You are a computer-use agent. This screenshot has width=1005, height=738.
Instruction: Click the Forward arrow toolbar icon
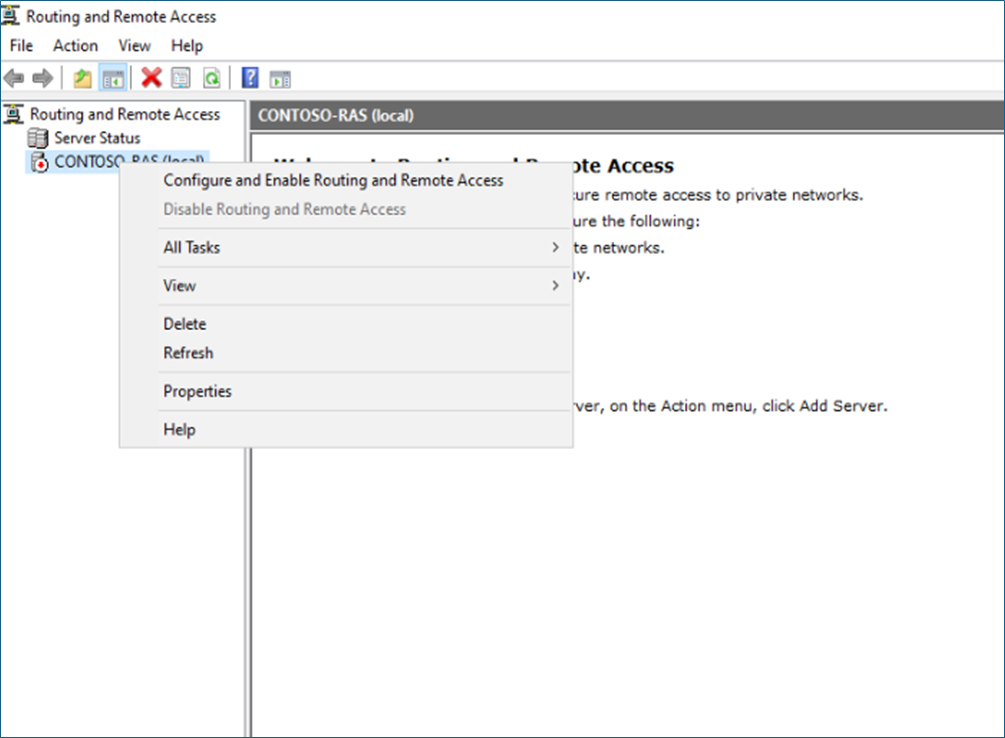tap(42, 78)
